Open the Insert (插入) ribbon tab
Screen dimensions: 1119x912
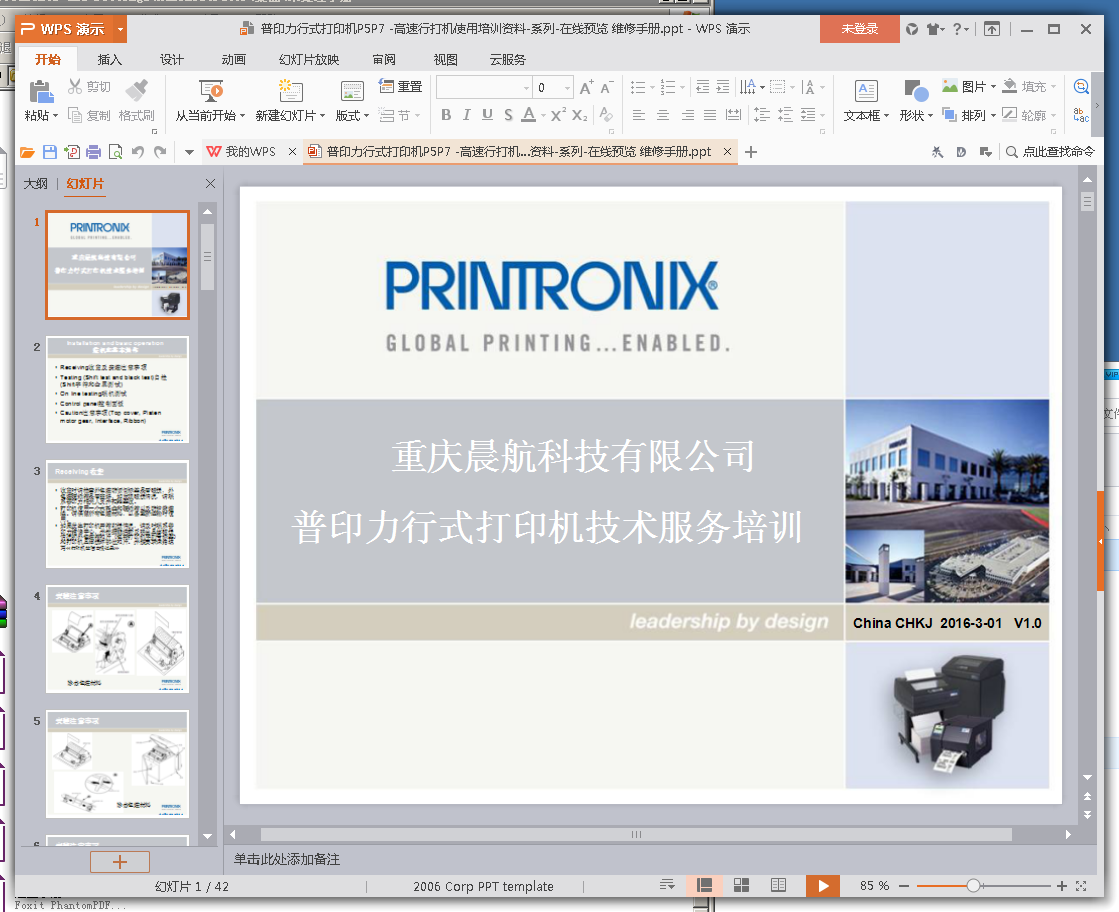[x=109, y=59]
